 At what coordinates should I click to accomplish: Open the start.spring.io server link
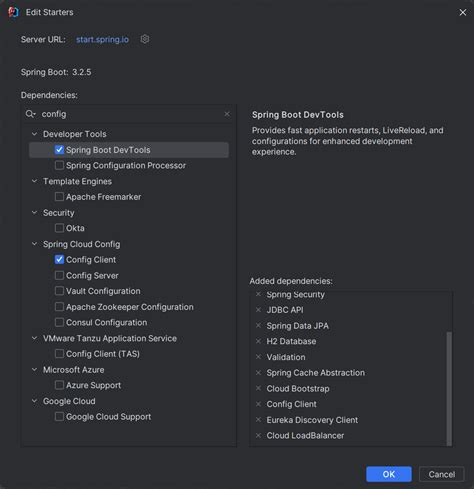102,39
